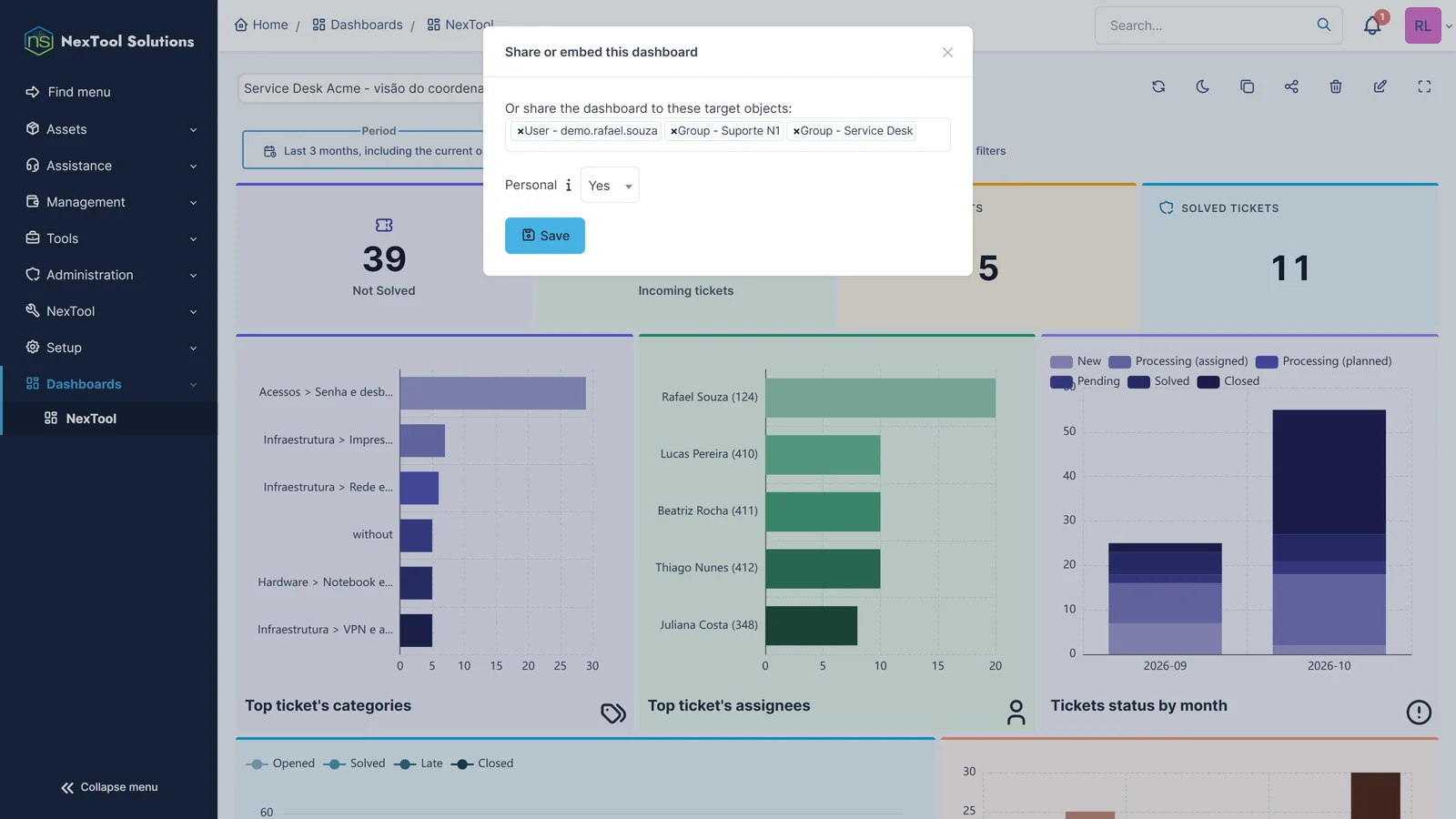Image resolution: width=1456 pixels, height=819 pixels.
Task: Expand the Setup menu
Action: click(x=109, y=348)
